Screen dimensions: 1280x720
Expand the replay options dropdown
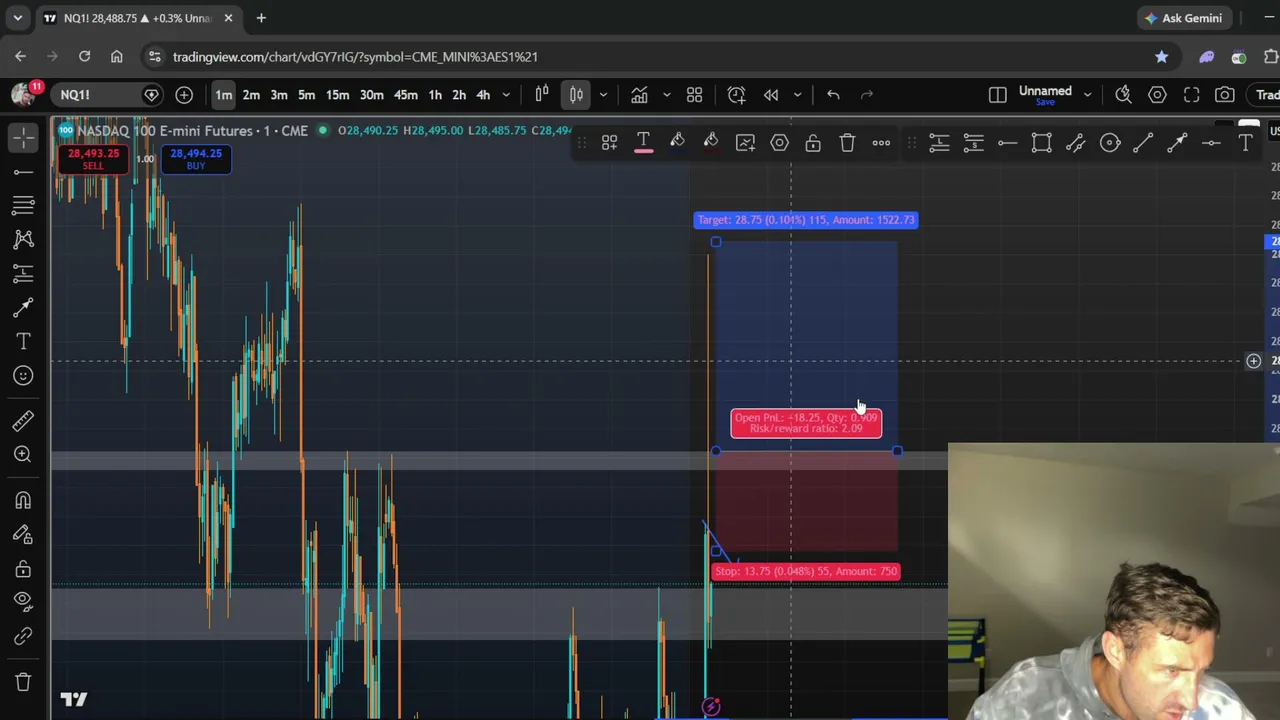[797, 95]
